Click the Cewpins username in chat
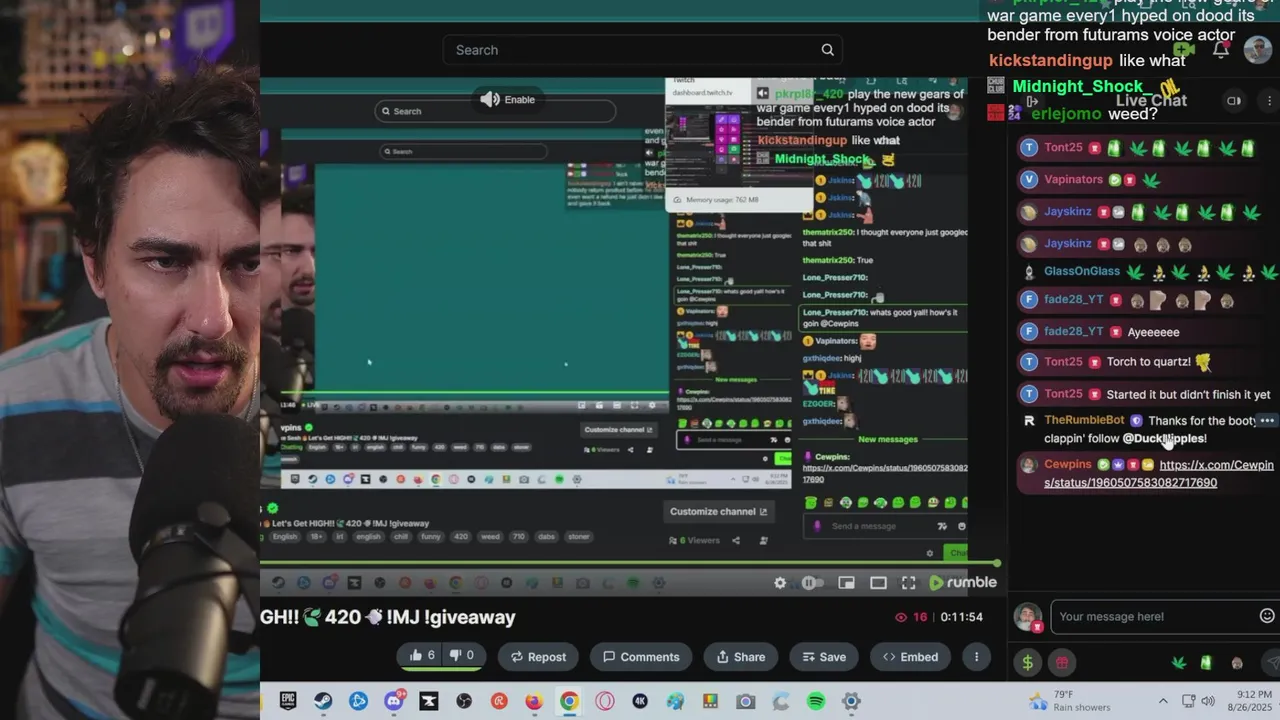The height and width of the screenshot is (720, 1280). click(1068, 465)
